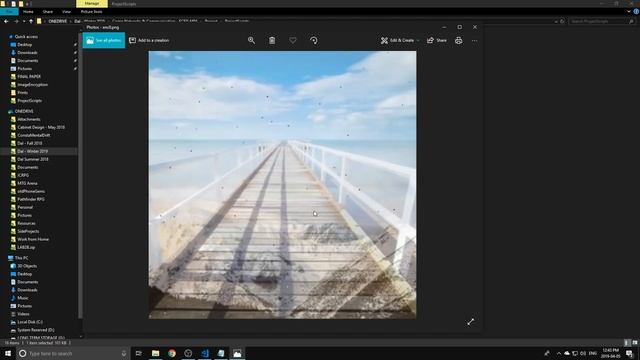Open the Picture Tools ribbon tab
This screenshot has width=640, height=360.
pyautogui.click(x=91, y=12)
